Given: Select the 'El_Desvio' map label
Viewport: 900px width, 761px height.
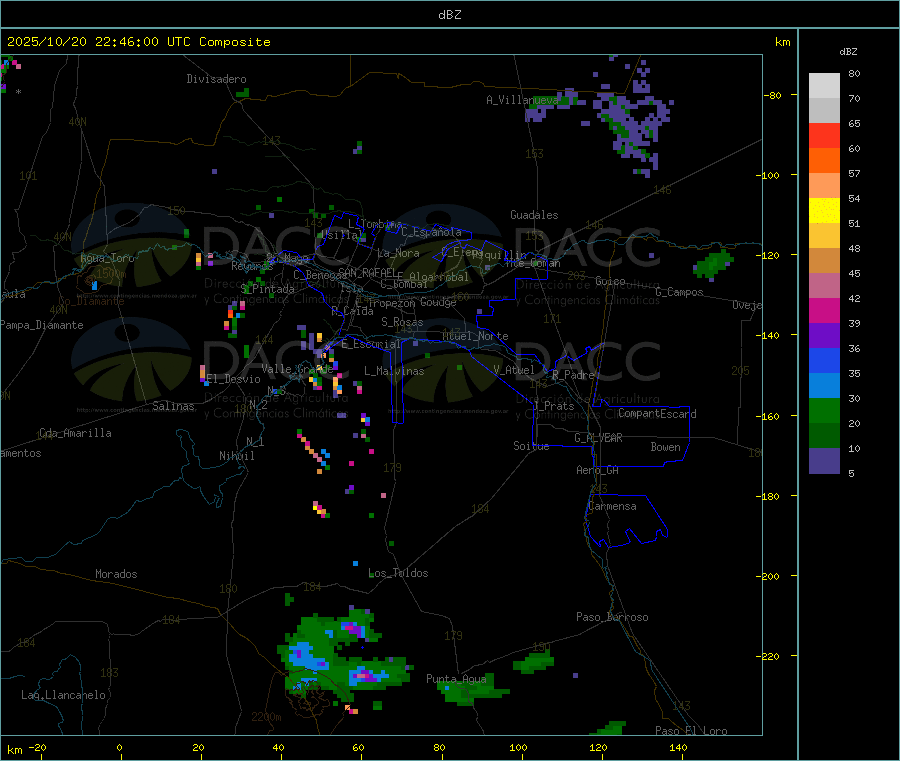Looking at the screenshot, I should pyautogui.click(x=233, y=379).
